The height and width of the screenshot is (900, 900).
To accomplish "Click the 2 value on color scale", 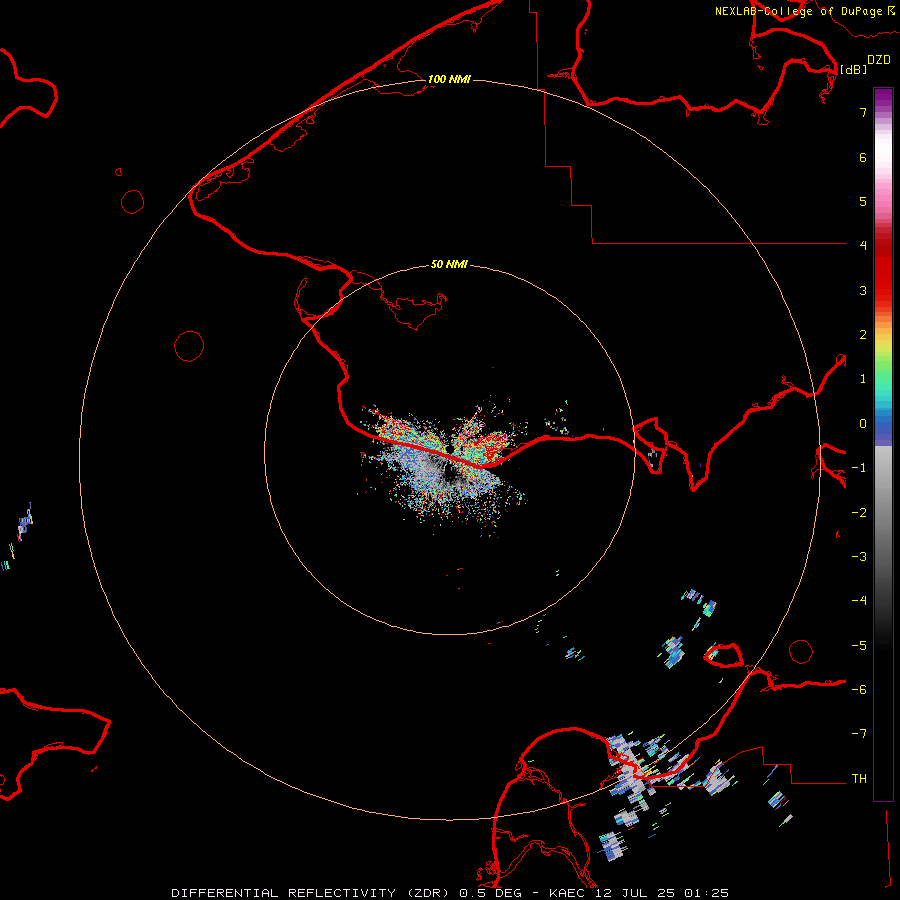I will (863, 335).
